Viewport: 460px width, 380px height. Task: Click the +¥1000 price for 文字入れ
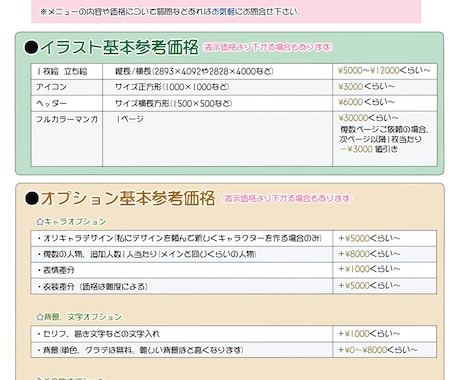369,333
